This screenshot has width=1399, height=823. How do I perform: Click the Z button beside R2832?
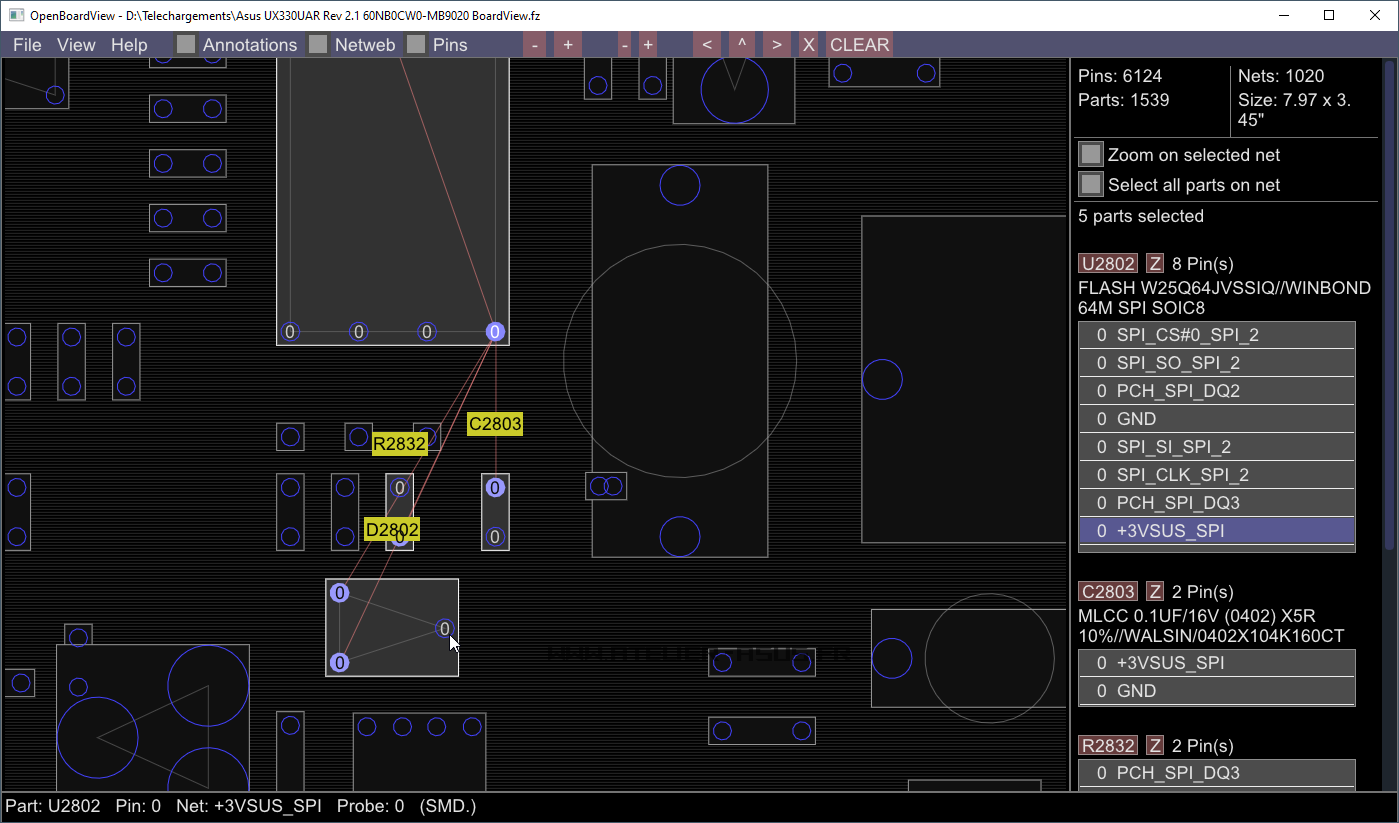[x=1155, y=746]
